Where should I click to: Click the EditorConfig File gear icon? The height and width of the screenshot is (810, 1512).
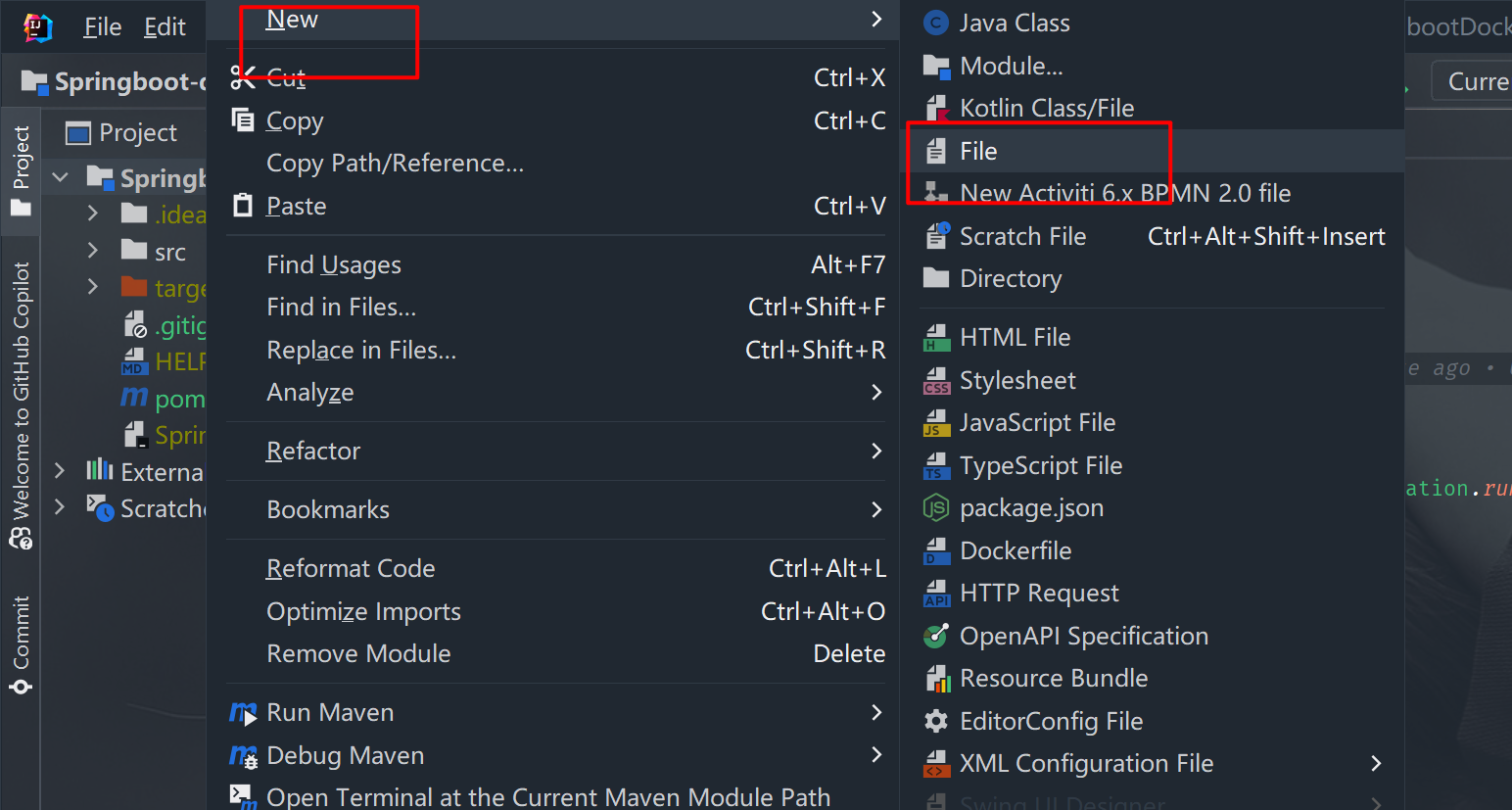pos(936,722)
